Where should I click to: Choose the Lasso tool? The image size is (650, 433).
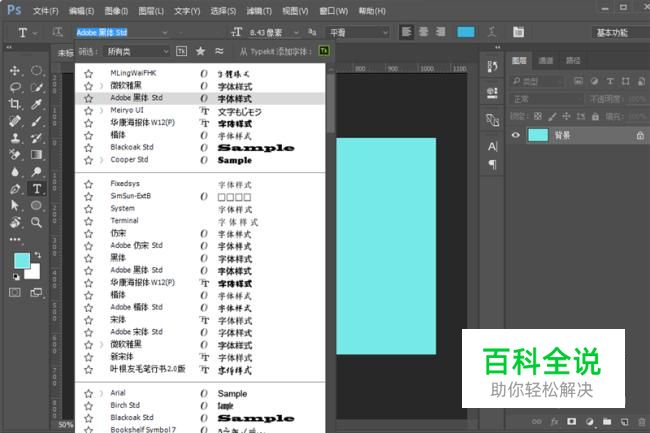point(15,87)
